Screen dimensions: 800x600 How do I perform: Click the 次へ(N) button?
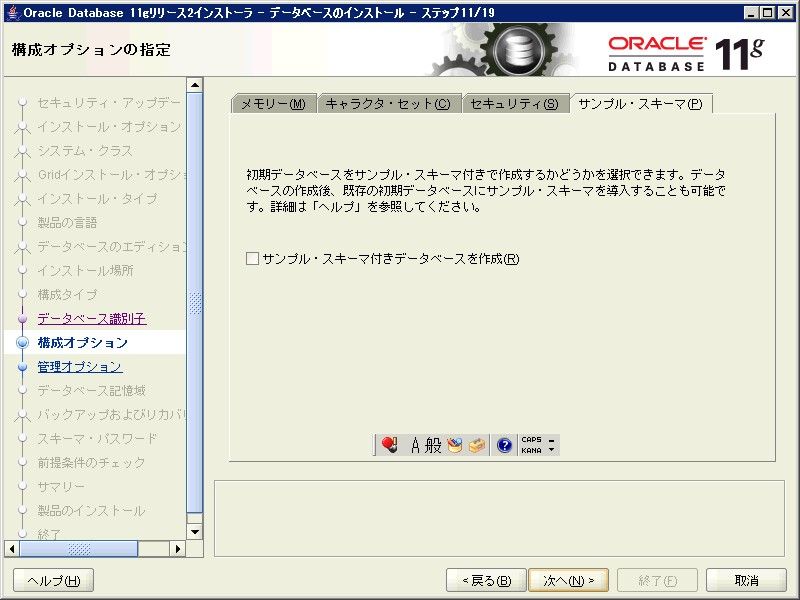pos(567,581)
